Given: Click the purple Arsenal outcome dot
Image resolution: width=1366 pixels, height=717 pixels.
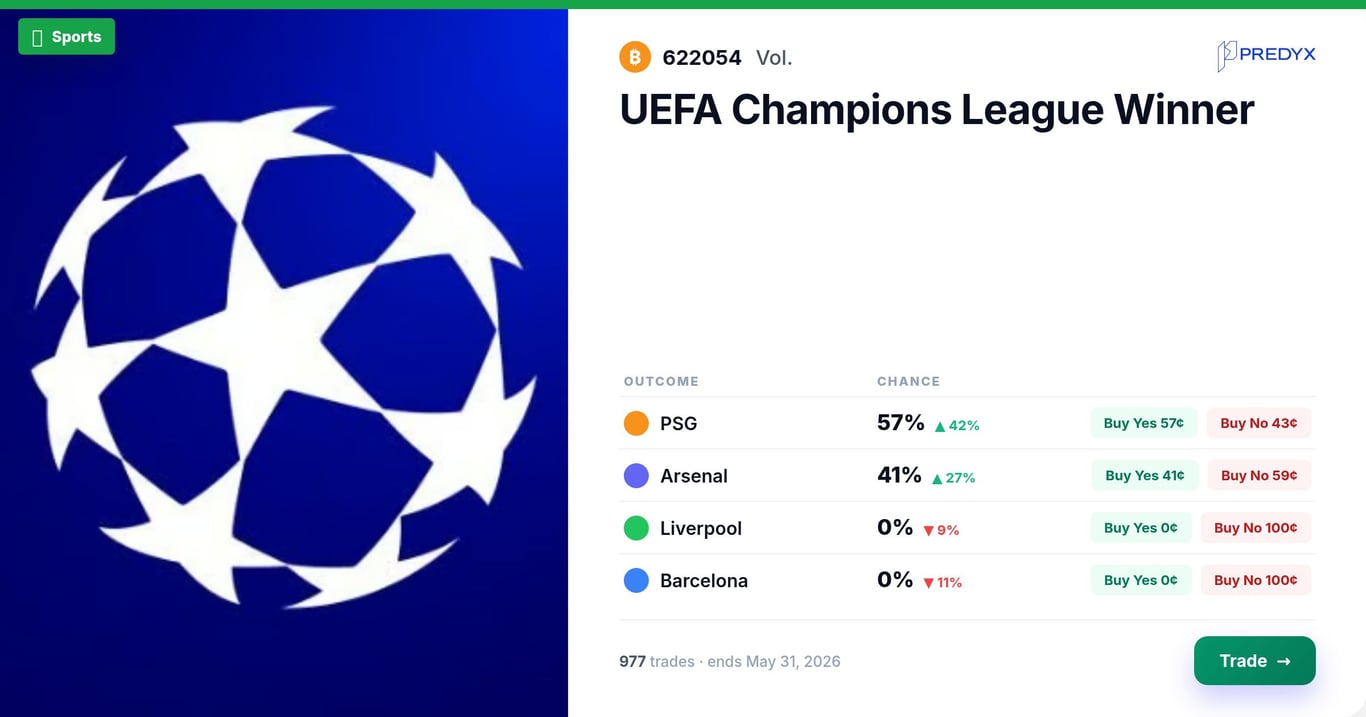Looking at the screenshot, I should (x=636, y=476).
